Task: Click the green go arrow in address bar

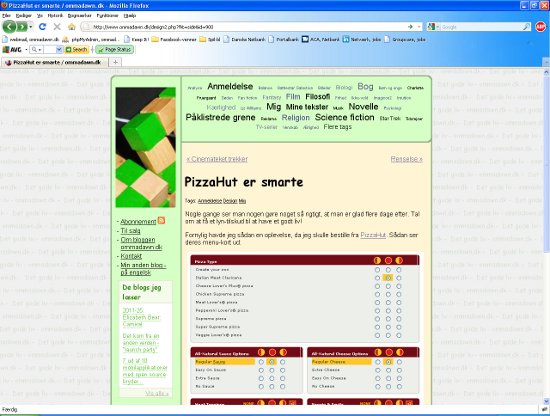Action: click(x=410, y=27)
